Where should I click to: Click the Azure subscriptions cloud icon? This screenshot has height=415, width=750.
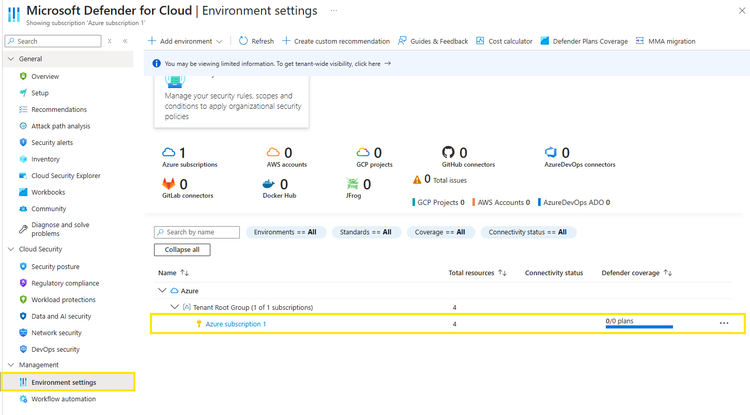168,153
